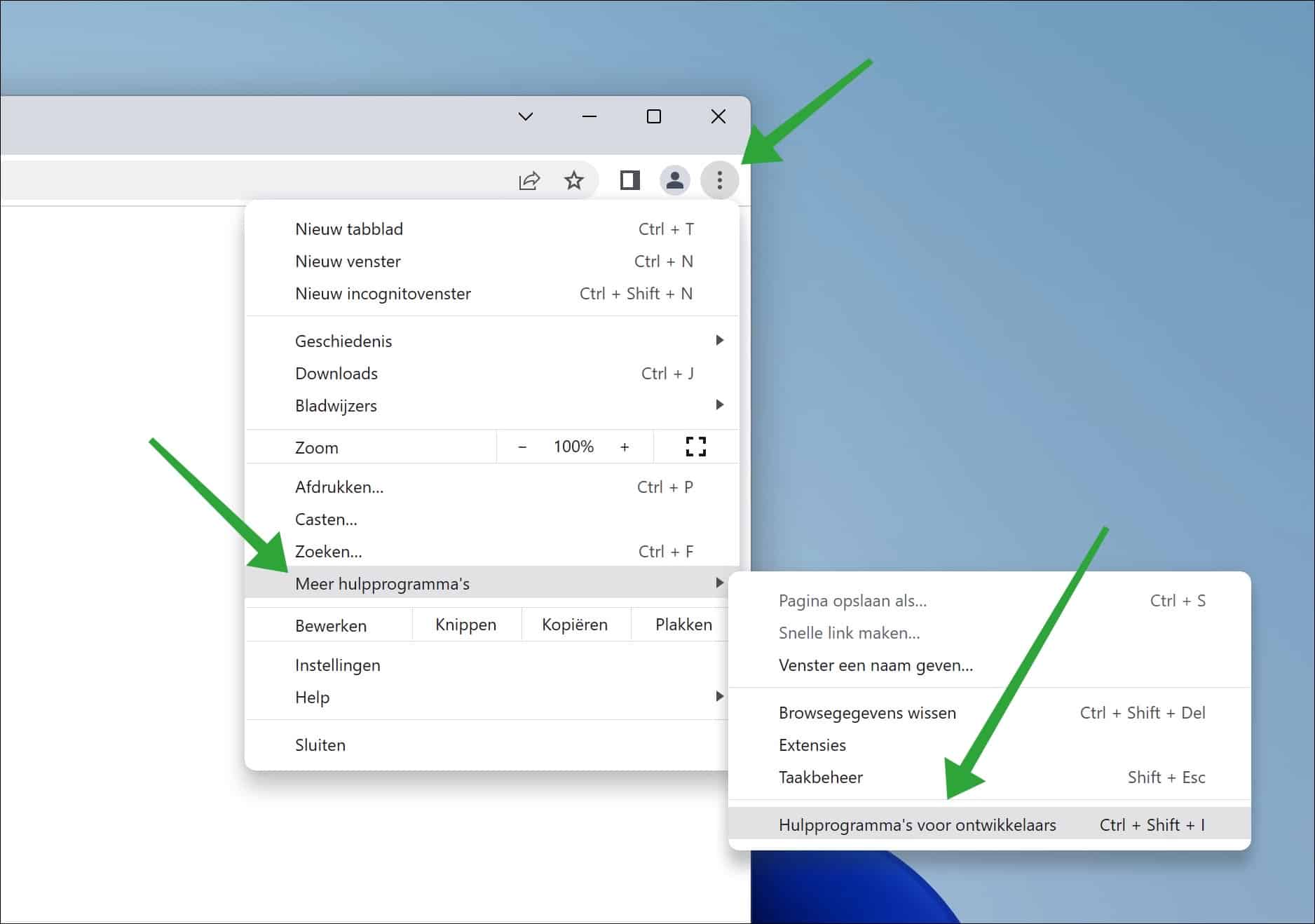Image resolution: width=1315 pixels, height=924 pixels.
Task: Click the 100% zoom value
Action: pyautogui.click(x=573, y=447)
